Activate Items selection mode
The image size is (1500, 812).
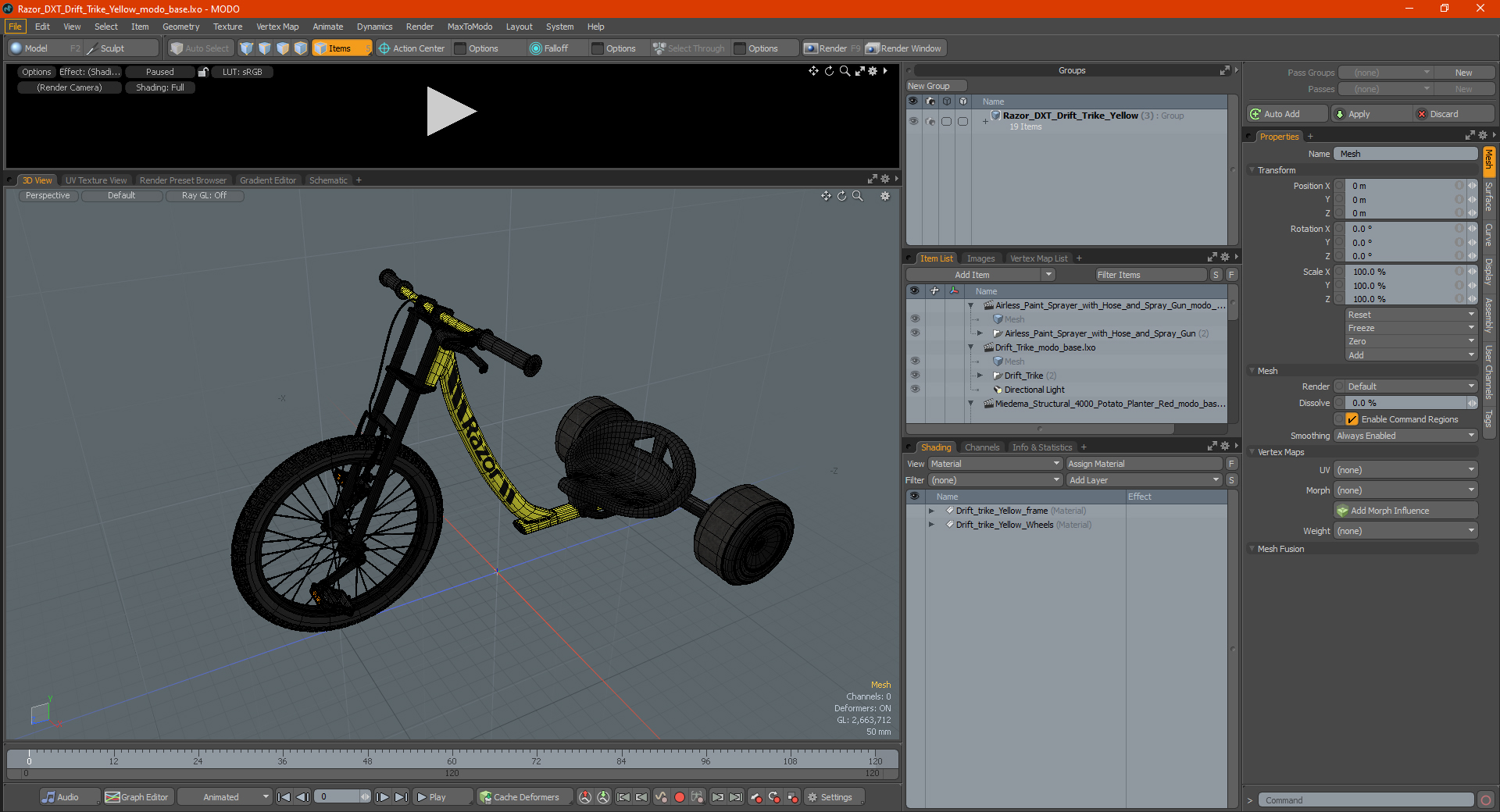pos(341,48)
